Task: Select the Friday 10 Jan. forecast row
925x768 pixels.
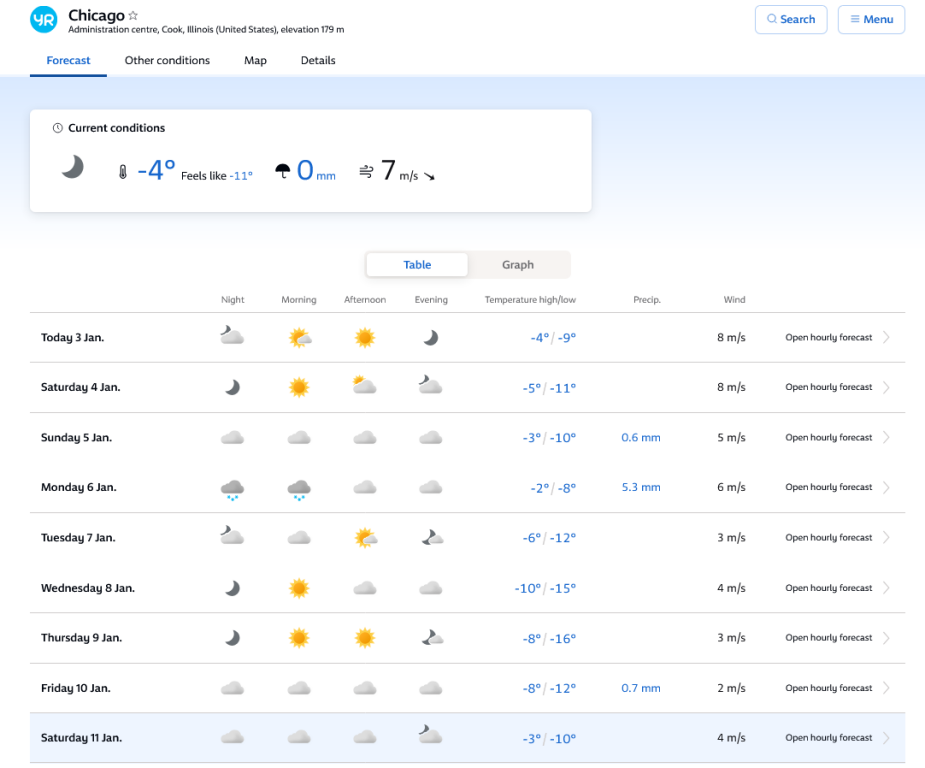Action: click(x=76, y=688)
